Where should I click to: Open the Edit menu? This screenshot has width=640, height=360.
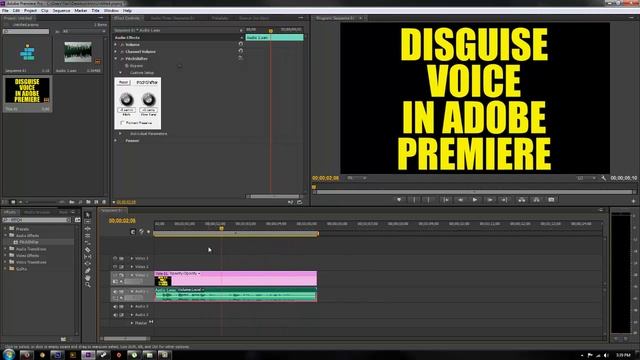point(16,11)
